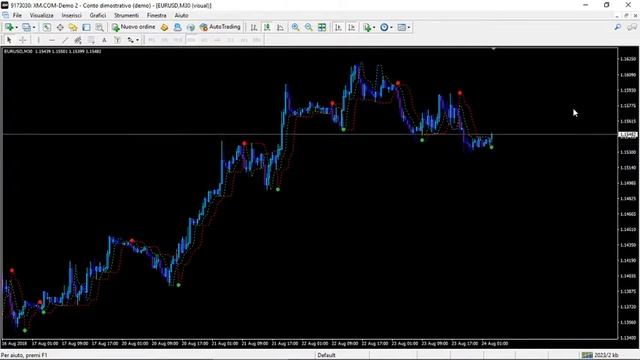The image size is (640, 360).
Task: Click the chart shift triangle marker
Action: click(493, 49)
